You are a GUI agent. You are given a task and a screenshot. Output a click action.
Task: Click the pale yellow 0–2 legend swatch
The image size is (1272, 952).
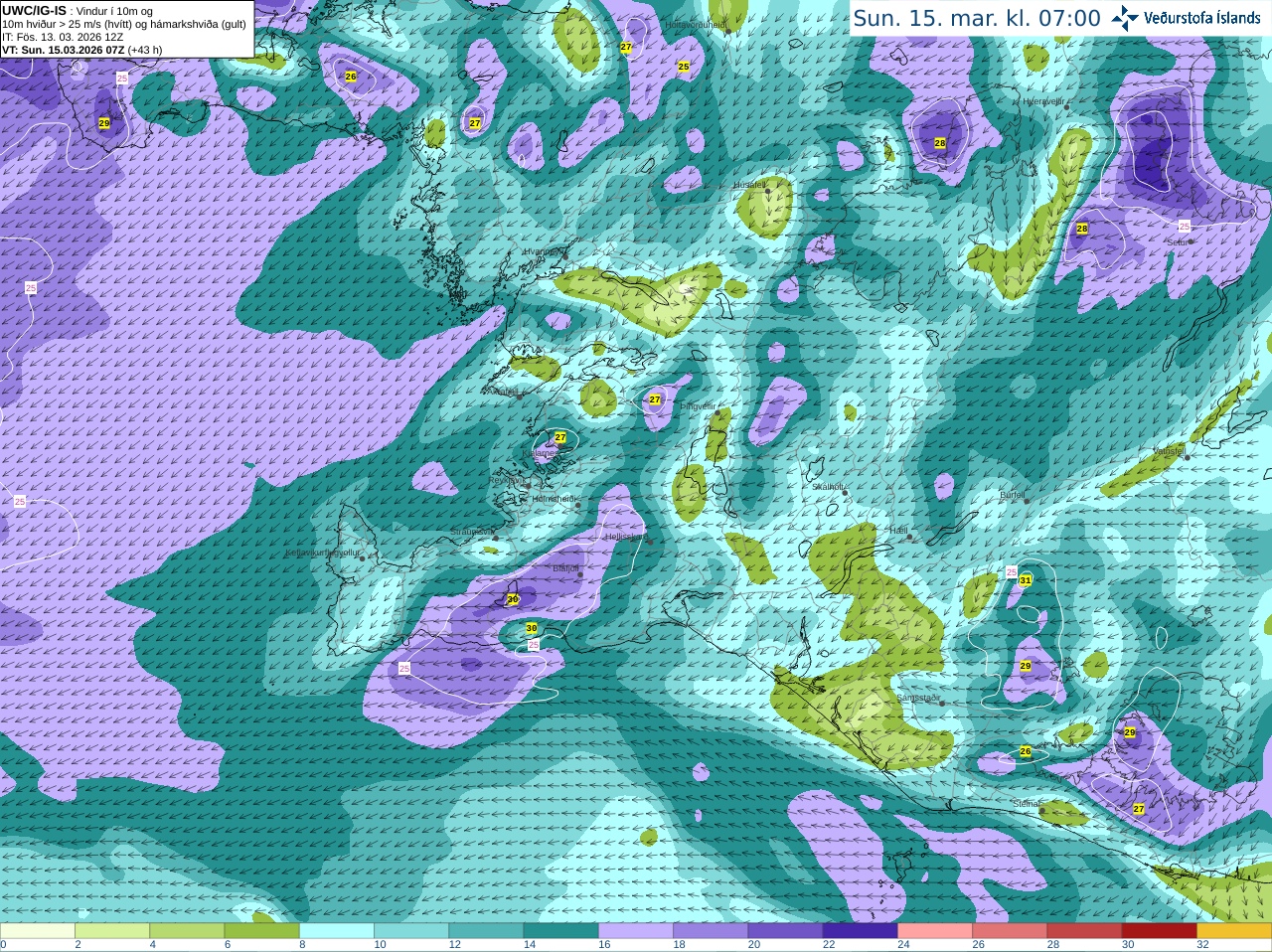[x=37, y=931]
